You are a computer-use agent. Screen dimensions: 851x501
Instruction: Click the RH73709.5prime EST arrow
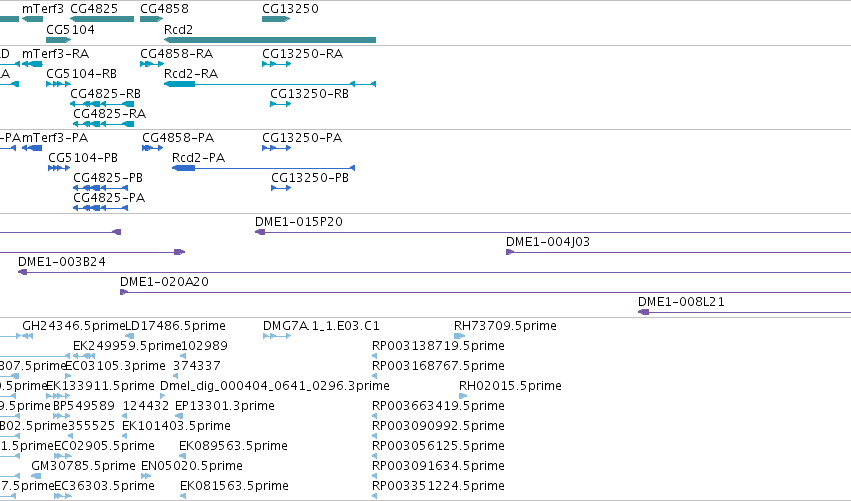(x=460, y=336)
